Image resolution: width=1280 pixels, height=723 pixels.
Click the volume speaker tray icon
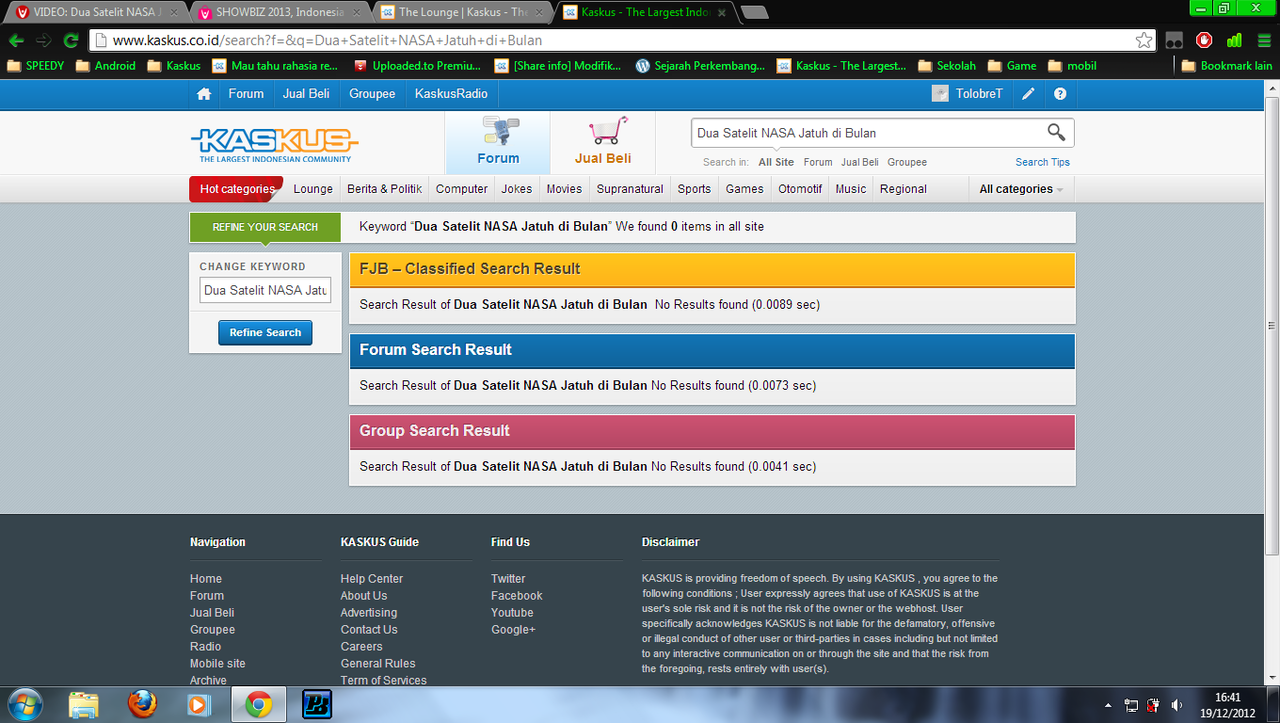coord(1177,705)
